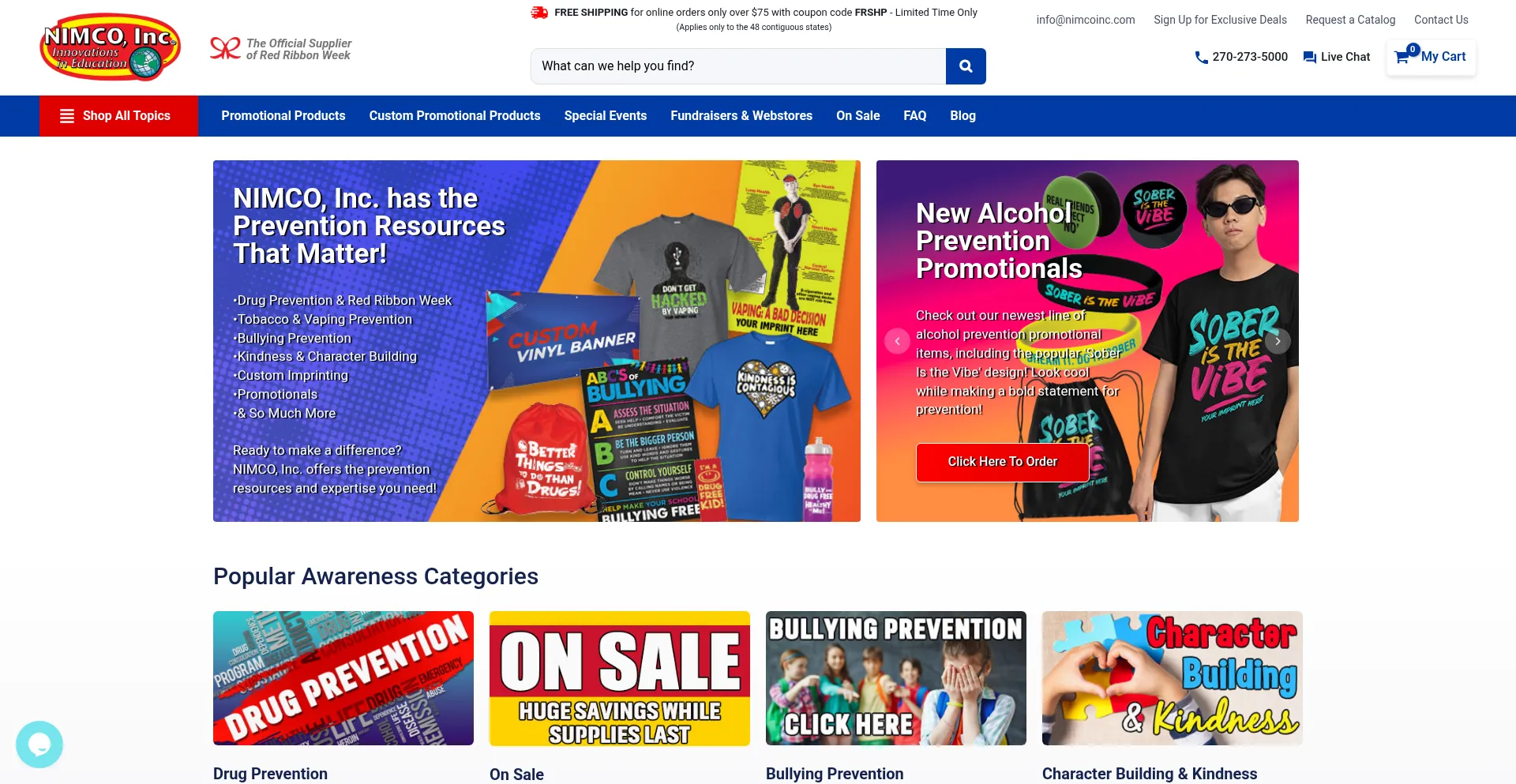This screenshot has height=784, width=1516.
Task: Open Live Chat speech bubble icon
Action: point(1309,57)
